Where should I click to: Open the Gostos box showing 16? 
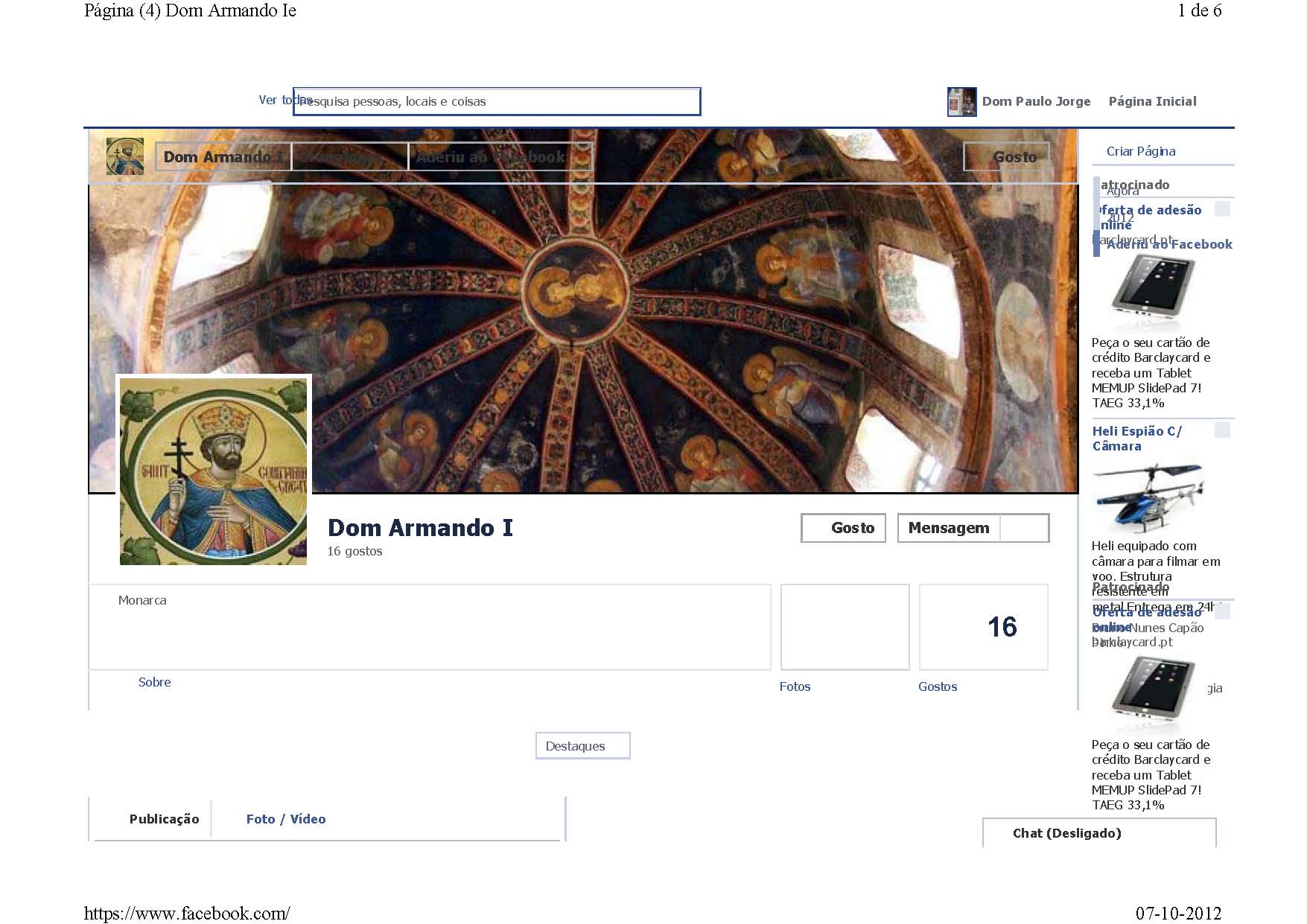pos(983,627)
